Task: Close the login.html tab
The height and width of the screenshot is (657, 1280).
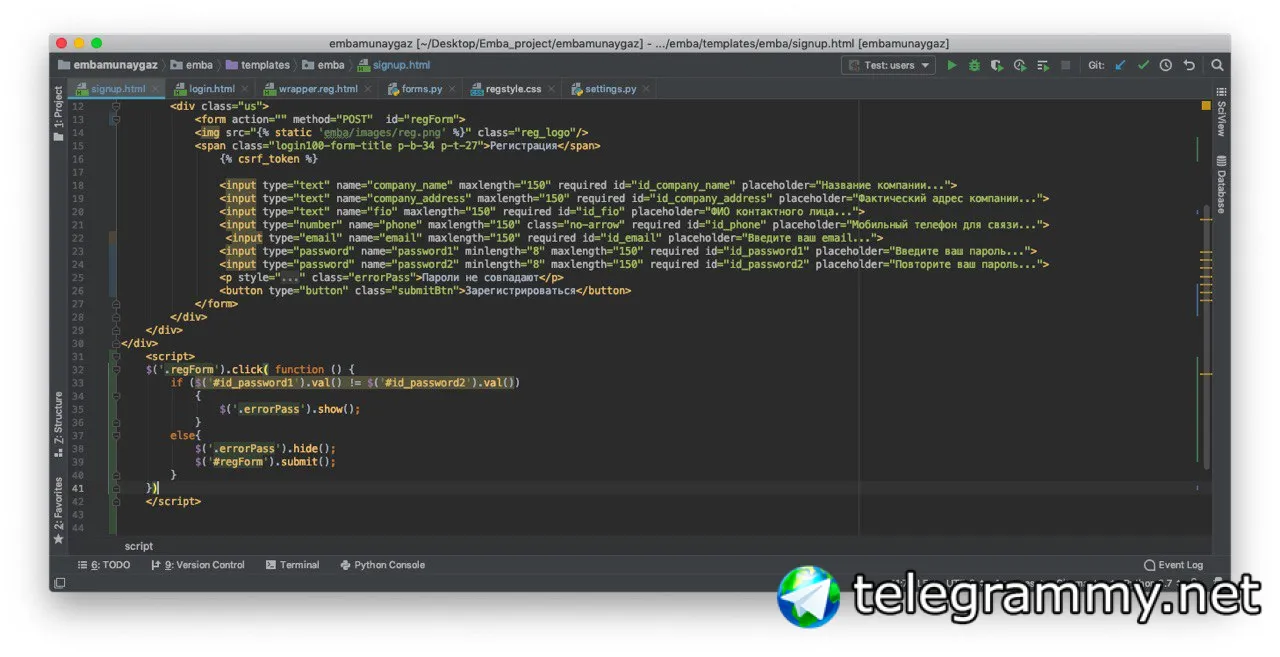Action: [x=243, y=89]
